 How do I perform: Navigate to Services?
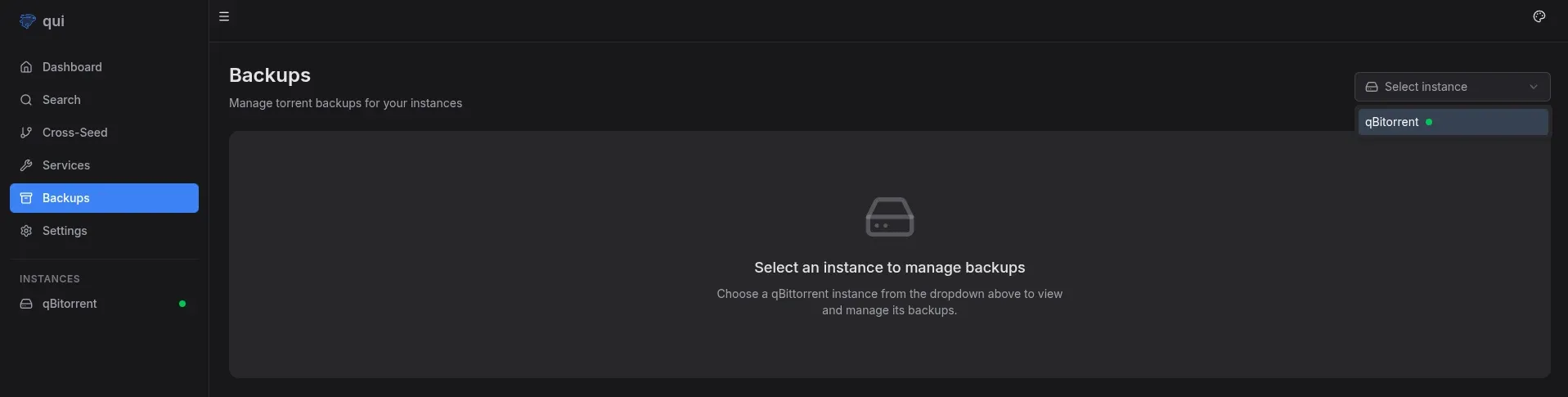pyautogui.click(x=66, y=165)
